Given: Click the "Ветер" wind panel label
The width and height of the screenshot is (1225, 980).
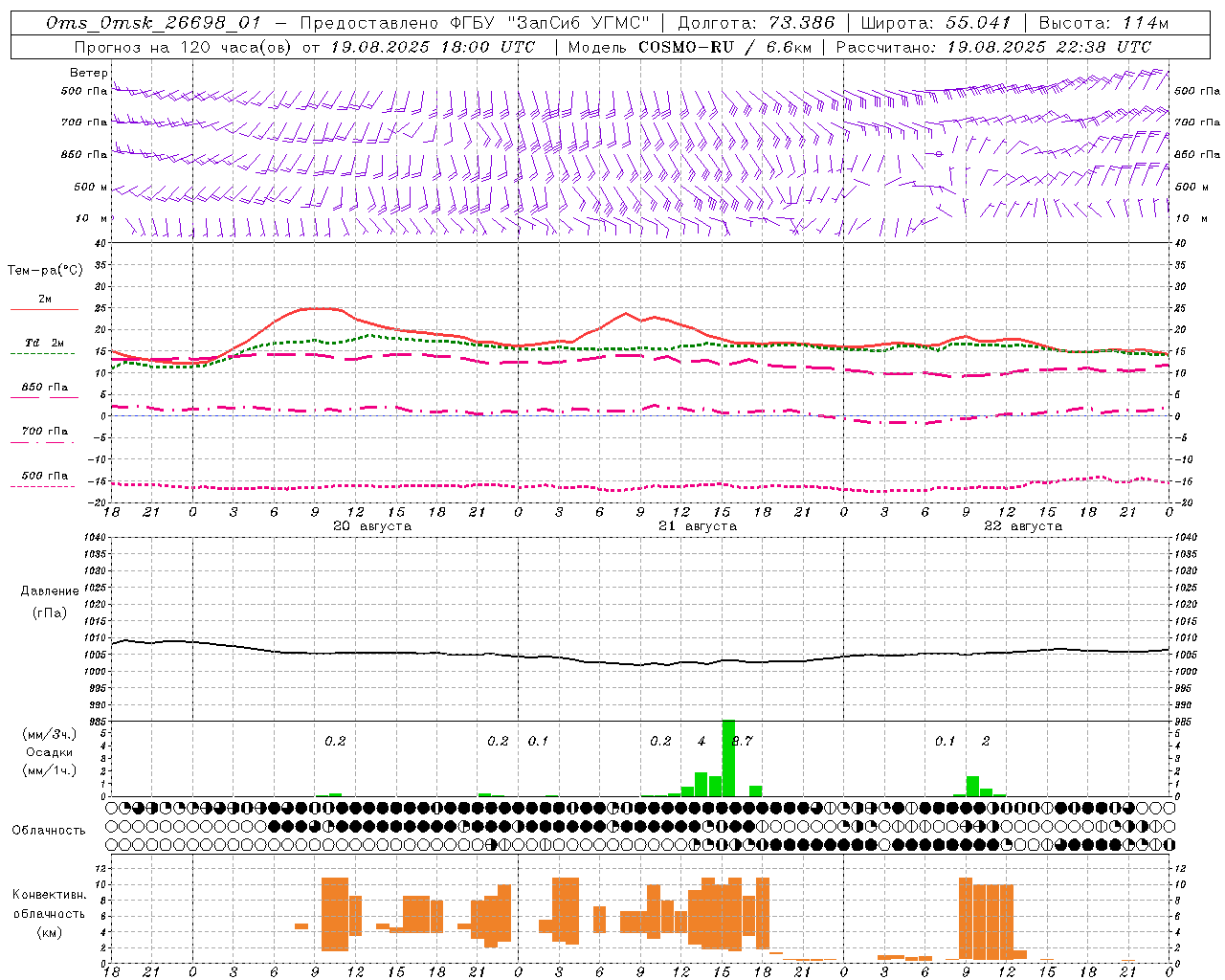Looking at the screenshot, I should (88, 73).
